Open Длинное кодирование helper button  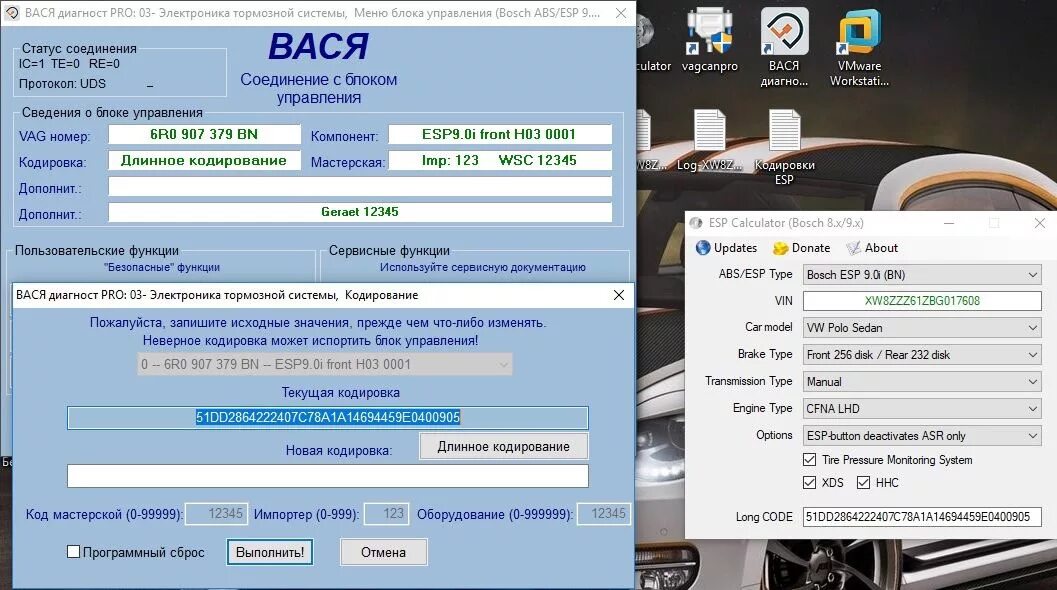pyautogui.click(x=504, y=446)
